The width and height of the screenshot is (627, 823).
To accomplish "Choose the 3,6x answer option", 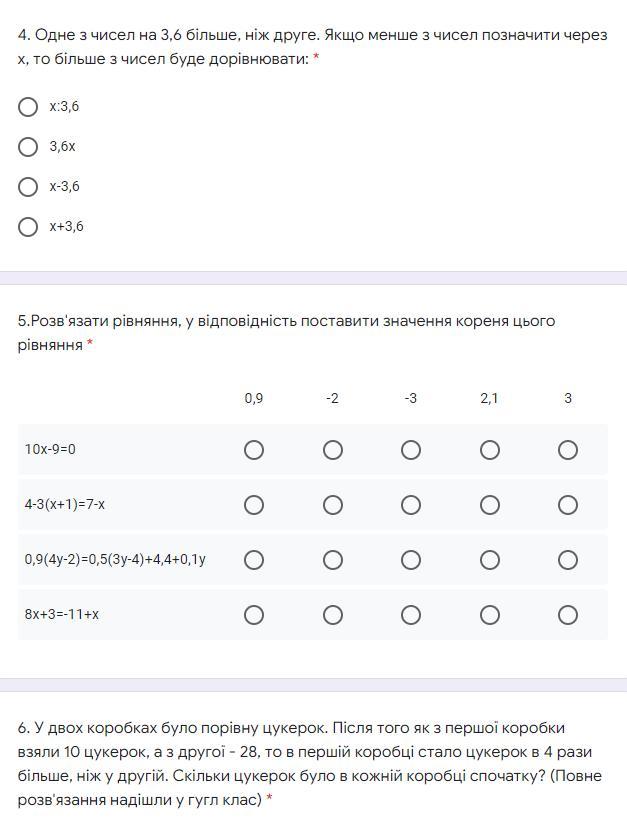I will pyautogui.click(x=29, y=147).
